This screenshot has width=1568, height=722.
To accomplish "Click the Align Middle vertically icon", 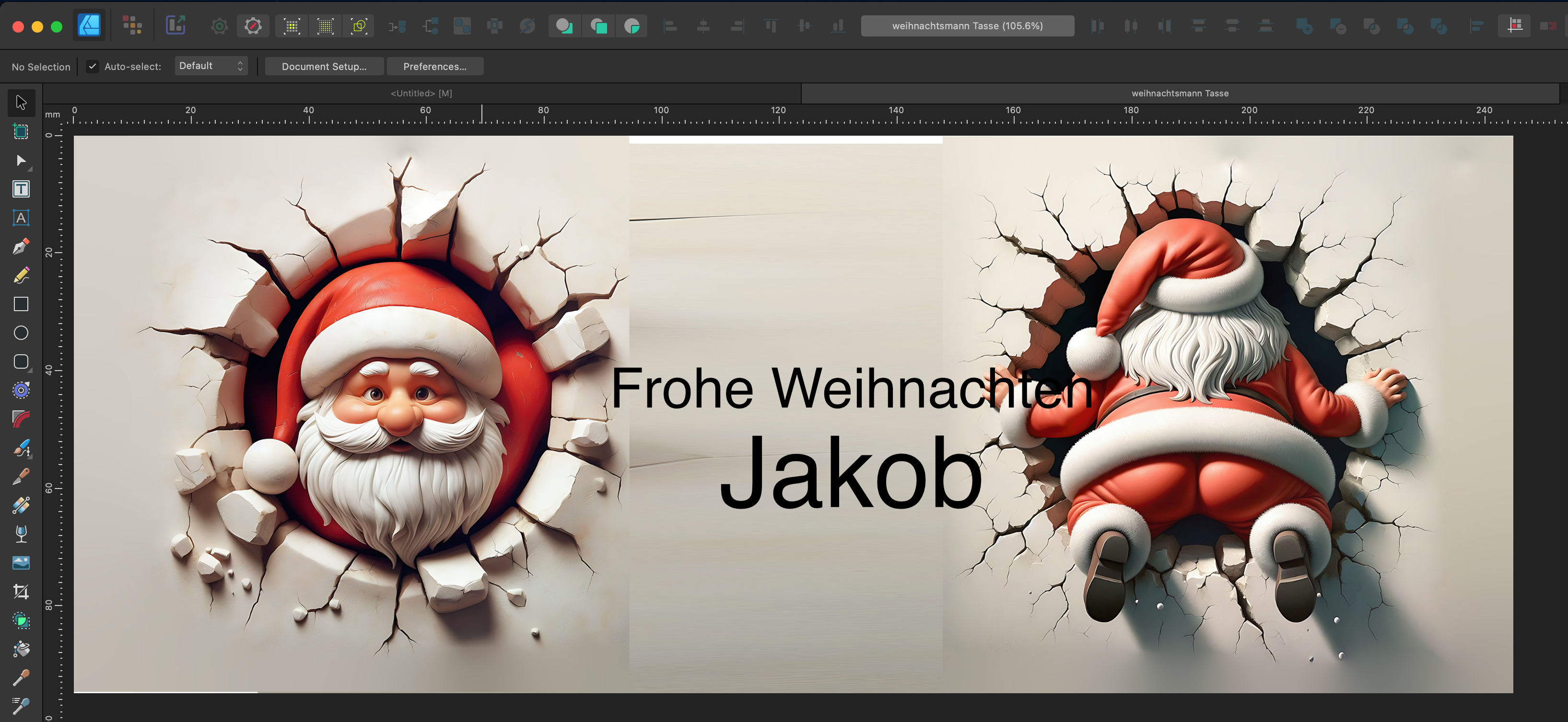I will (x=804, y=26).
